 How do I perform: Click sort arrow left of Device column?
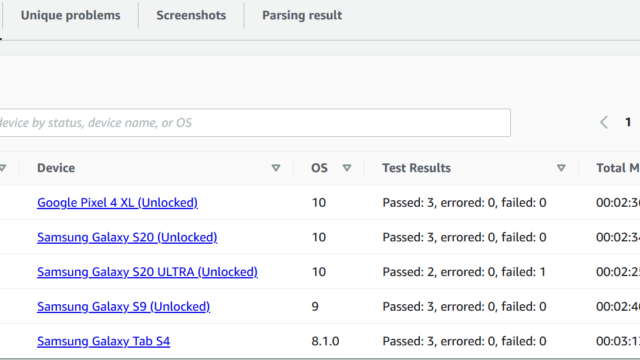(2, 168)
